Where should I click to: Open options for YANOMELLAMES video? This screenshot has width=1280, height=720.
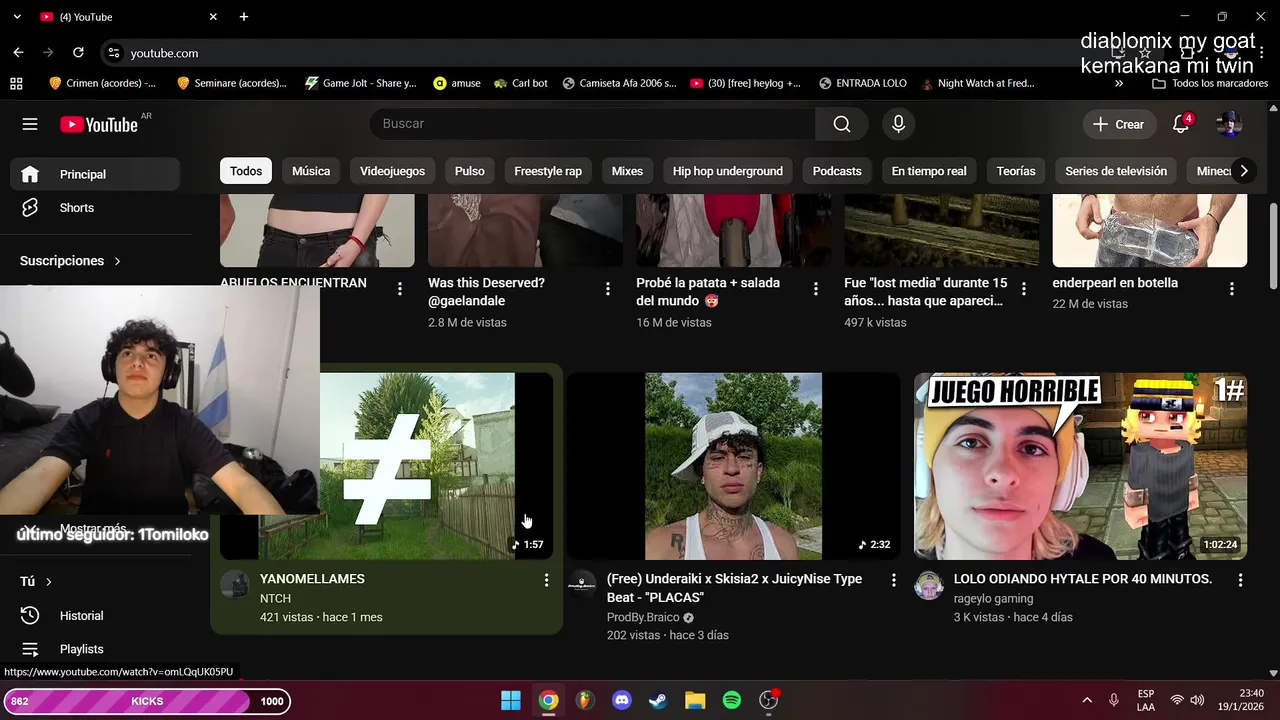[546, 580]
